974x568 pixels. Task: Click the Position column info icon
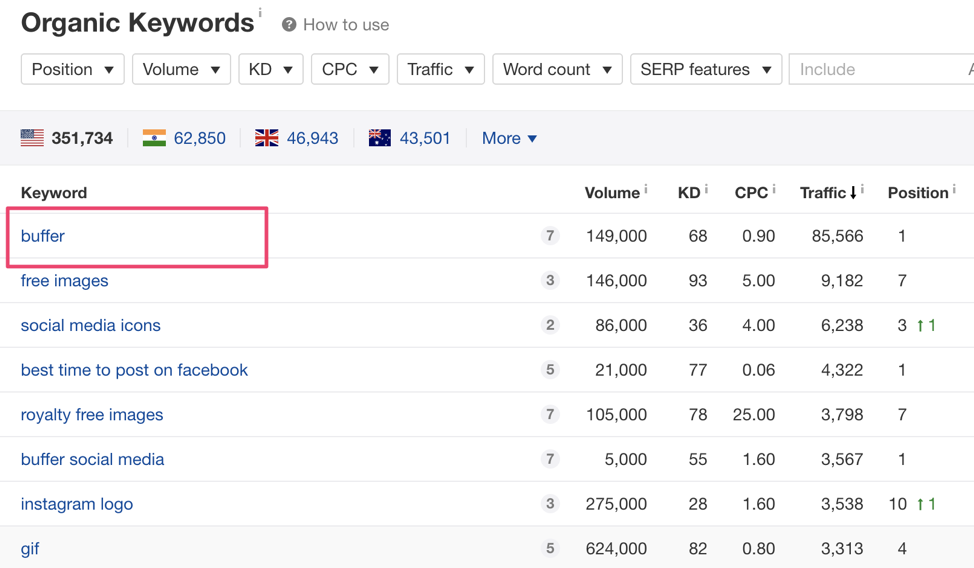pyautogui.click(x=954, y=188)
